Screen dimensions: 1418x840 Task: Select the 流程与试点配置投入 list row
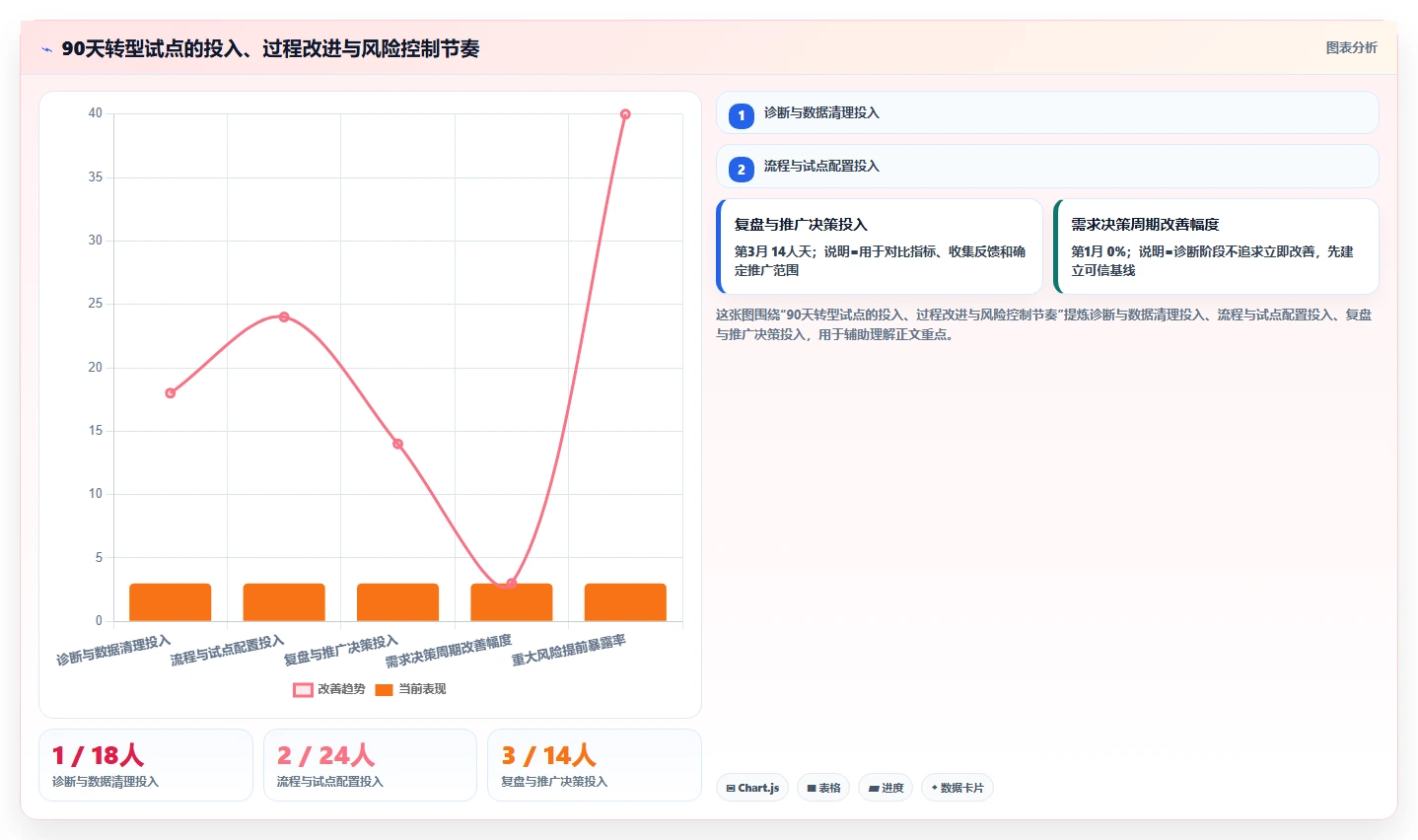pyautogui.click(x=1047, y=166)
